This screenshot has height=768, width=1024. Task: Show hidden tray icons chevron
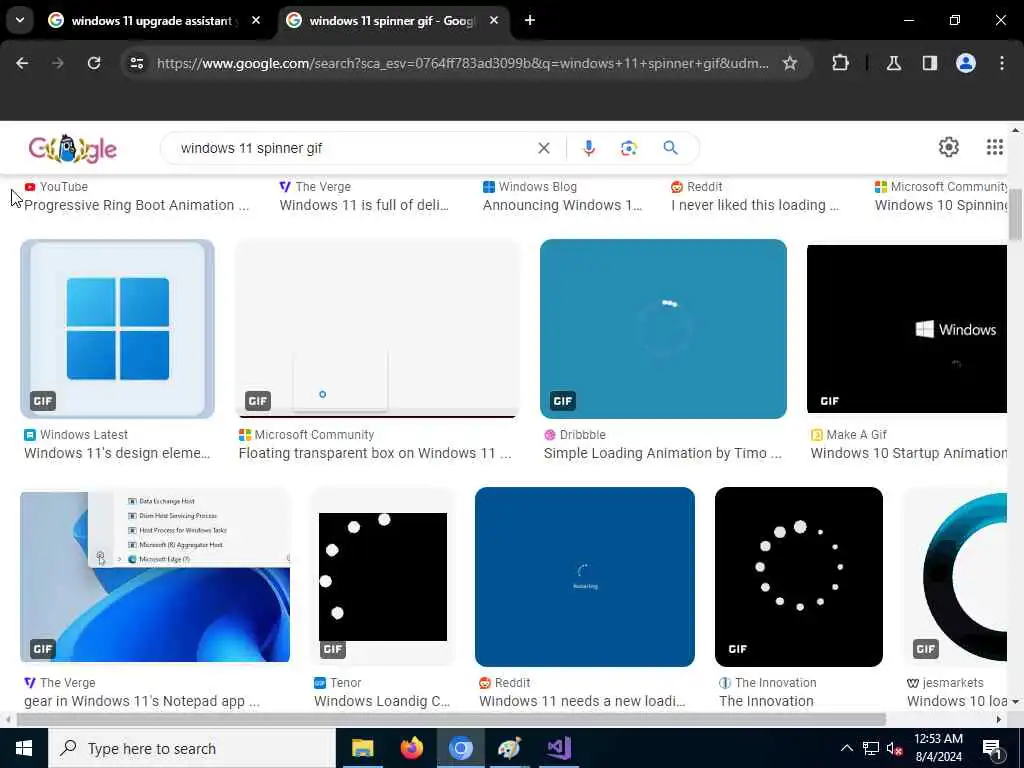tap(846, 748)
